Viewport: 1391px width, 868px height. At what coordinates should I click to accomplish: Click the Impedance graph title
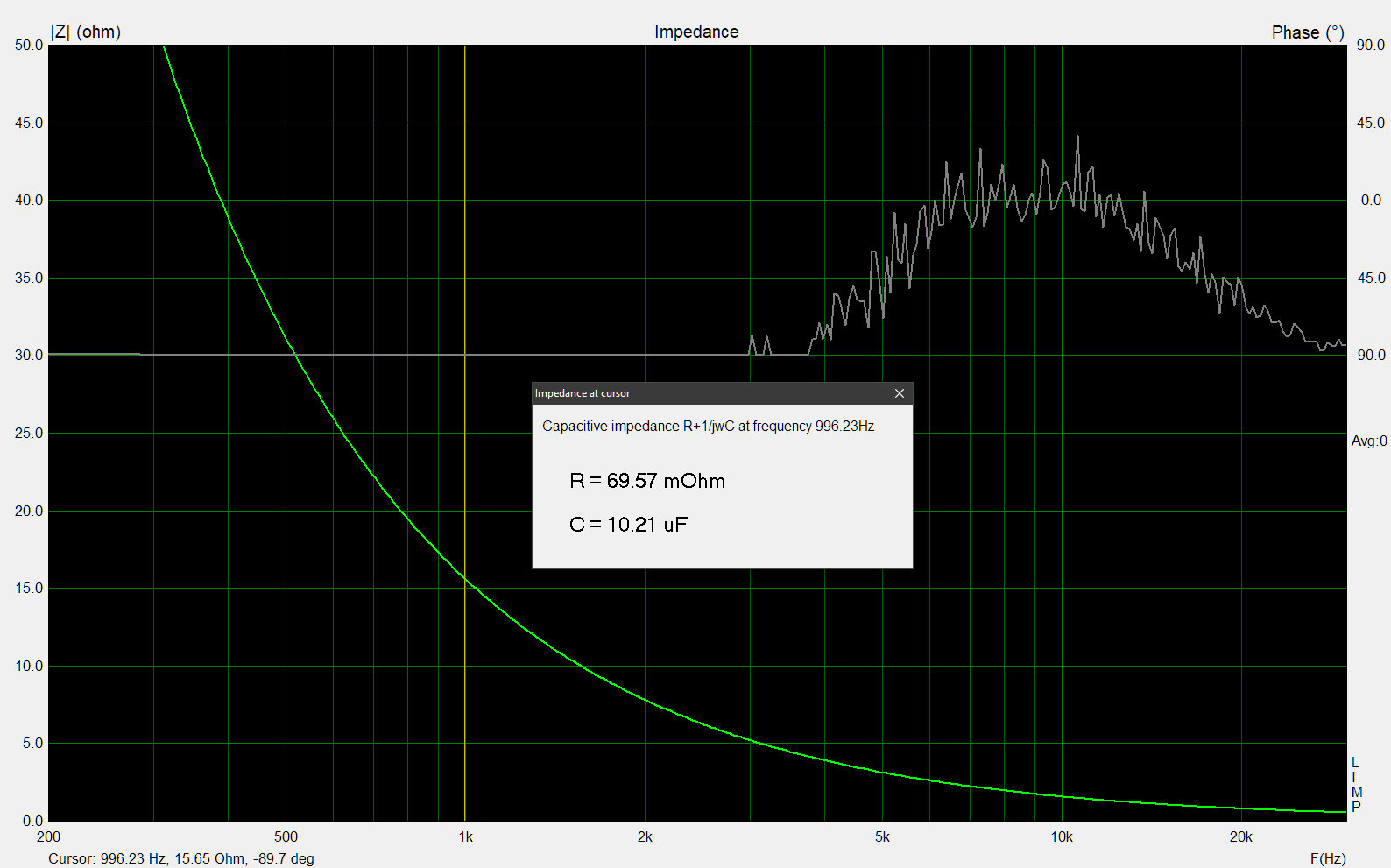[696, 32]
